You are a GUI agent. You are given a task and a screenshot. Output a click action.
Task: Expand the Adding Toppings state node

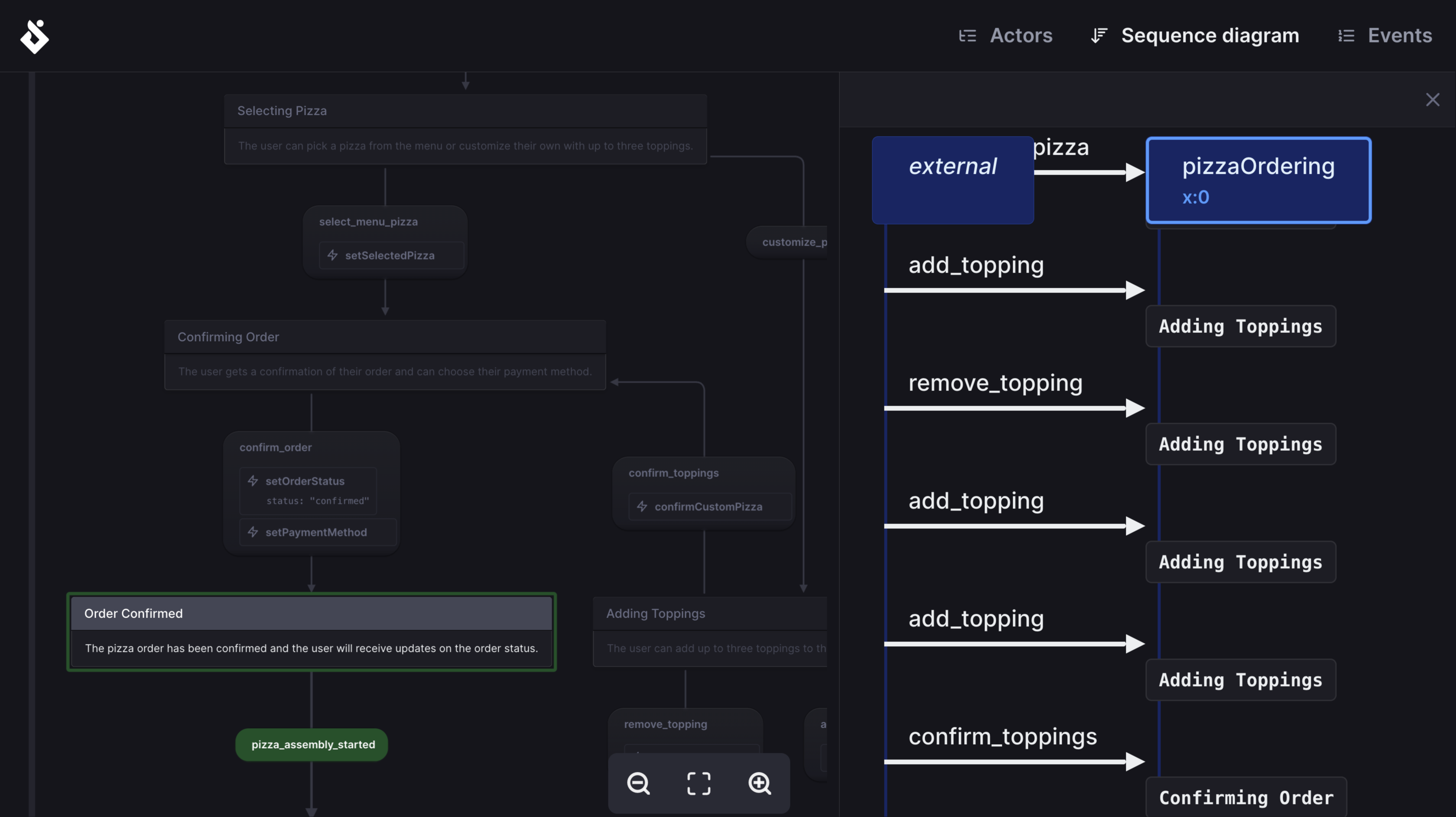tap(655, 613)
